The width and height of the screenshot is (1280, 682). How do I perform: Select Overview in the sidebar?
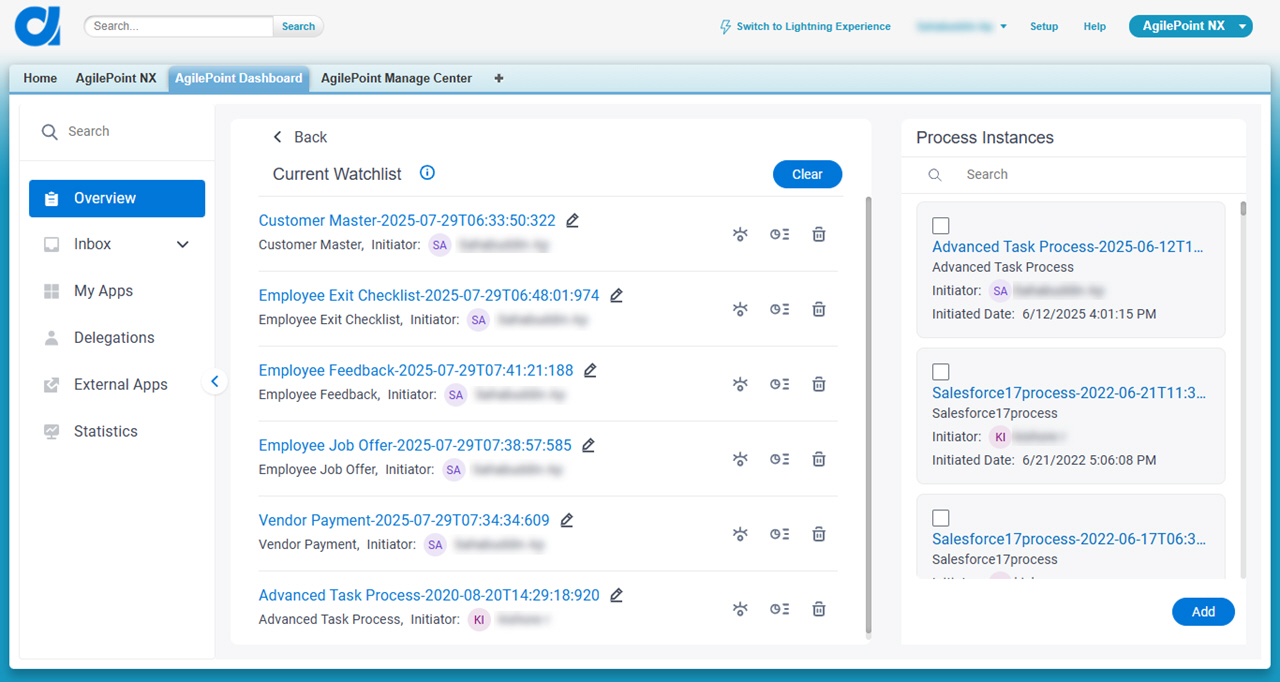[x=117, y=198]
